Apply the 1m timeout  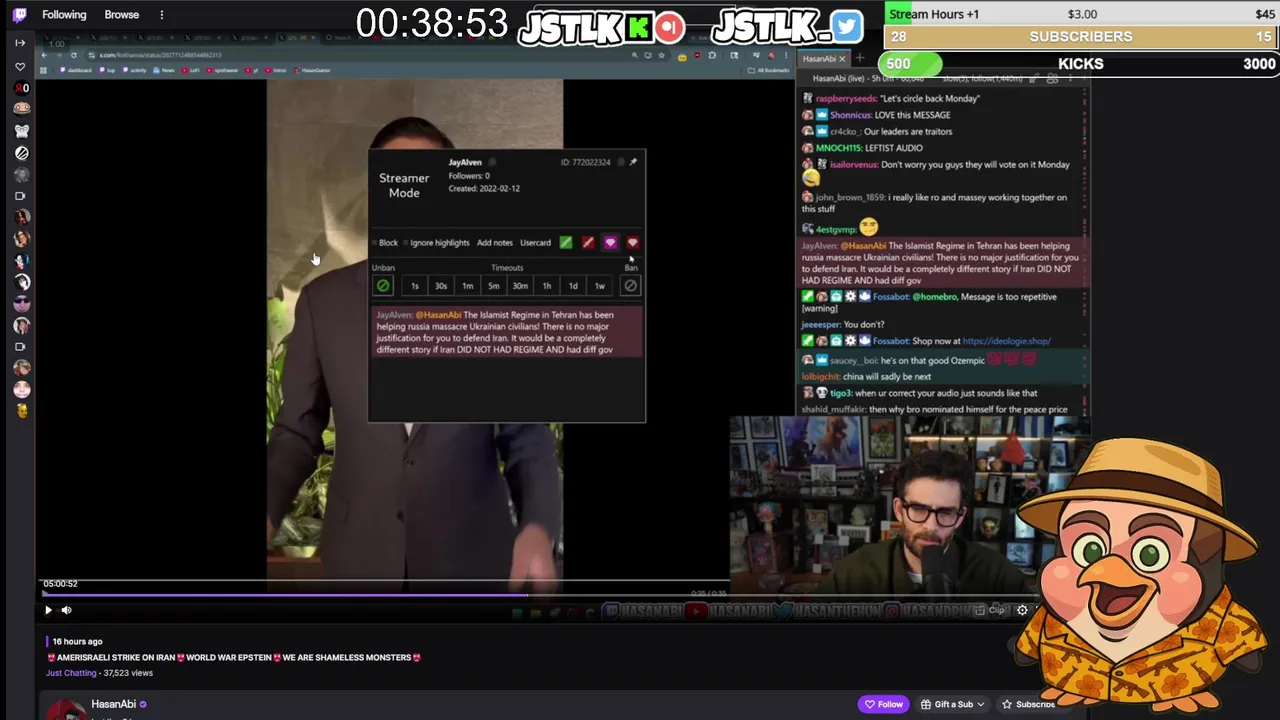click(x=467, y=286)
